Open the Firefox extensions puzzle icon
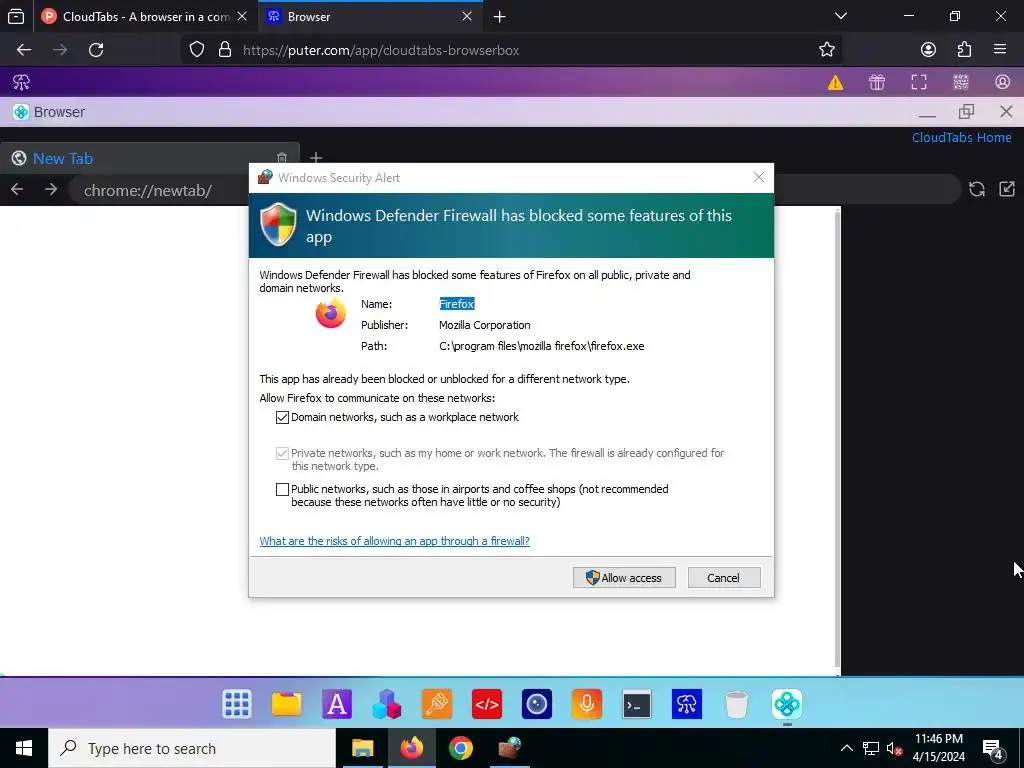This screenshot has height=768, width=1024. (x=964, y=50)
